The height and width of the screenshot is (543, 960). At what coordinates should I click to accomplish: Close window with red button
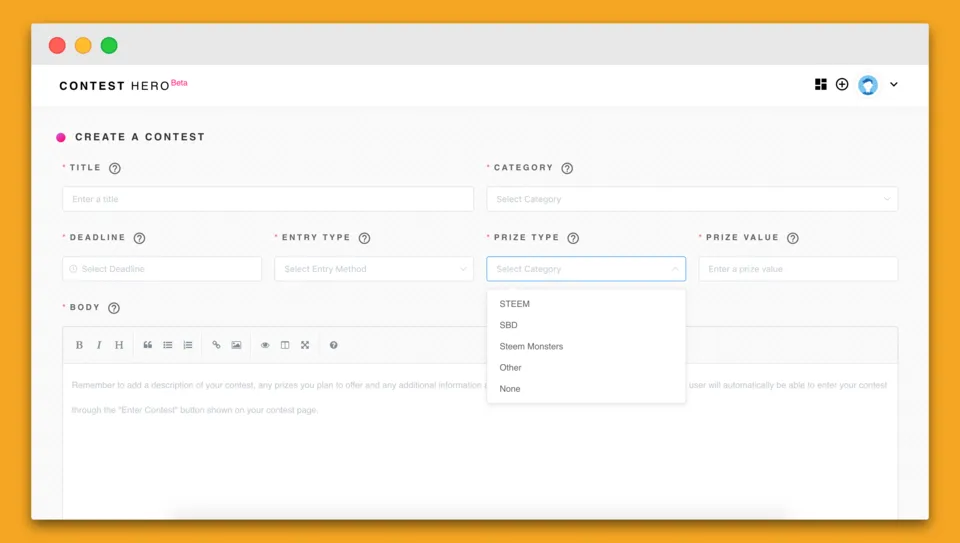click(57, 45)
